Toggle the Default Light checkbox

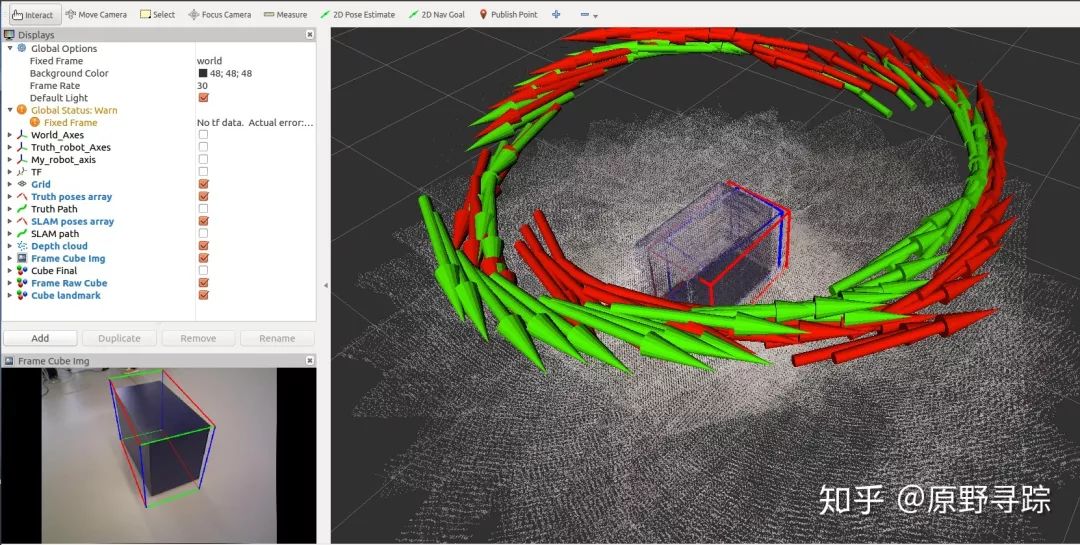204,98
